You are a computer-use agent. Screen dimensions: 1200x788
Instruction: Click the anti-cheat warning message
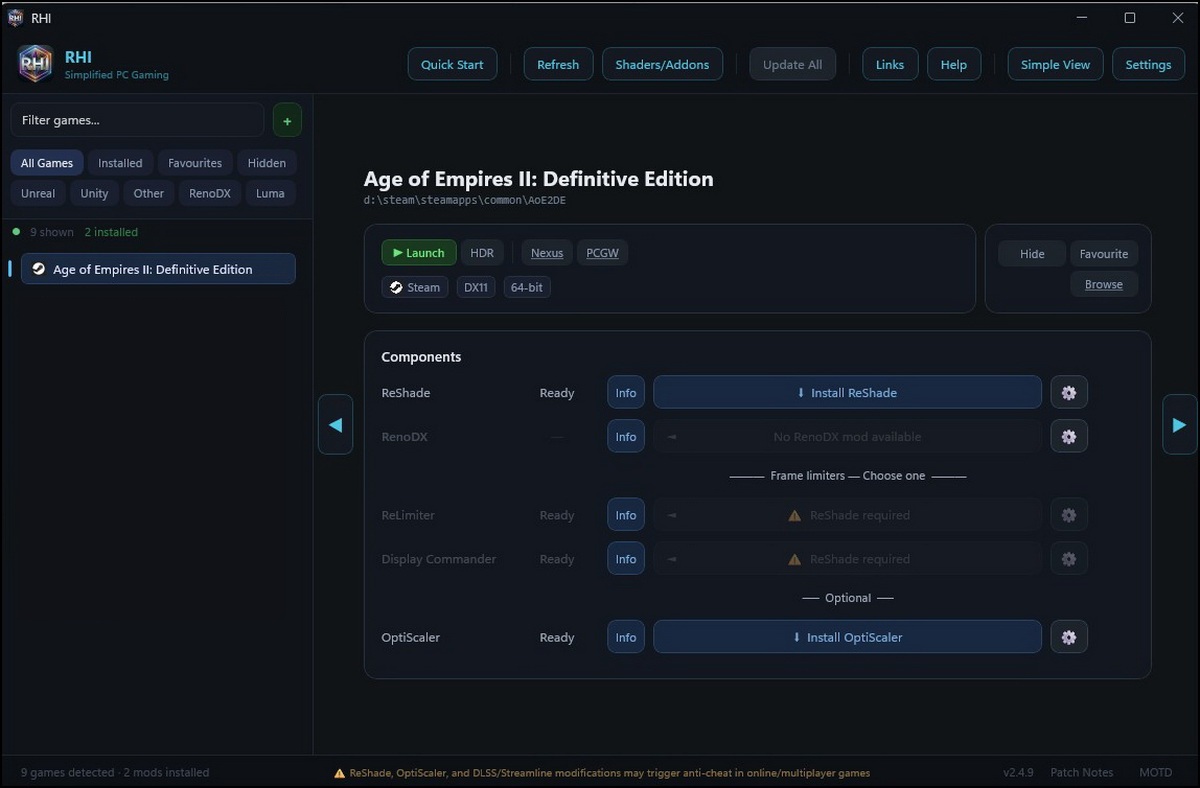tap(602, 773)
